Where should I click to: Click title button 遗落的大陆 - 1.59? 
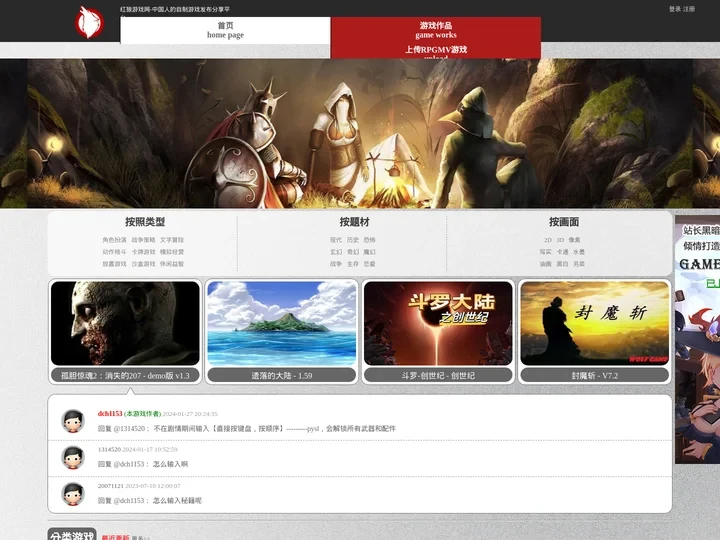[281, 375]
